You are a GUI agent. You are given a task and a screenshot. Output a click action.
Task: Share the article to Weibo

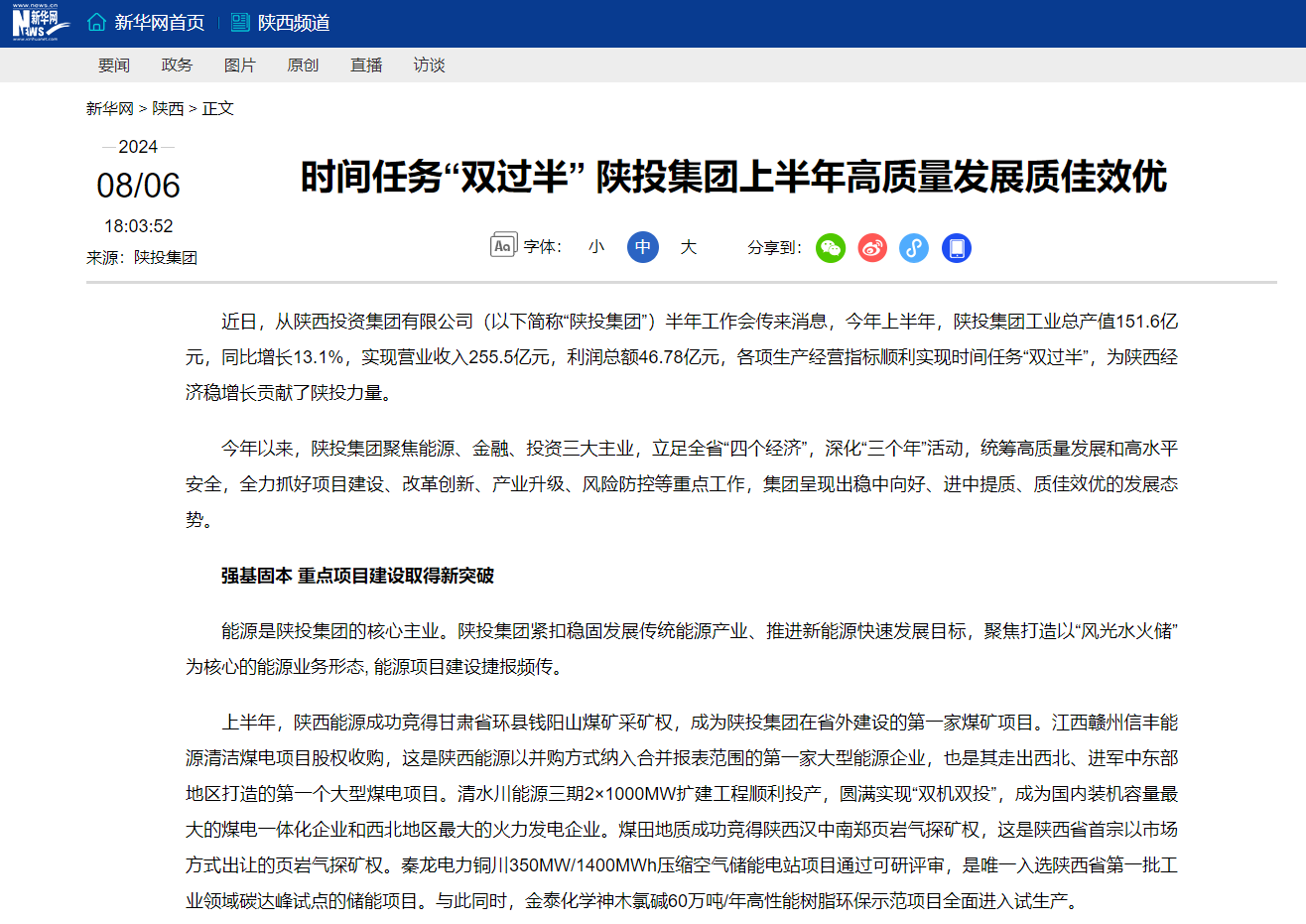[x=872, y=248]
